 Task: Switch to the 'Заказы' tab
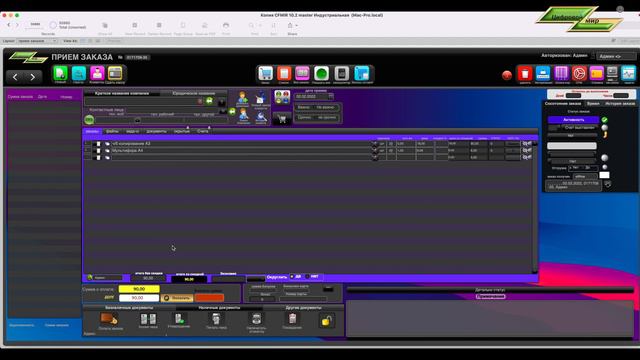click(x=92, y=131)
